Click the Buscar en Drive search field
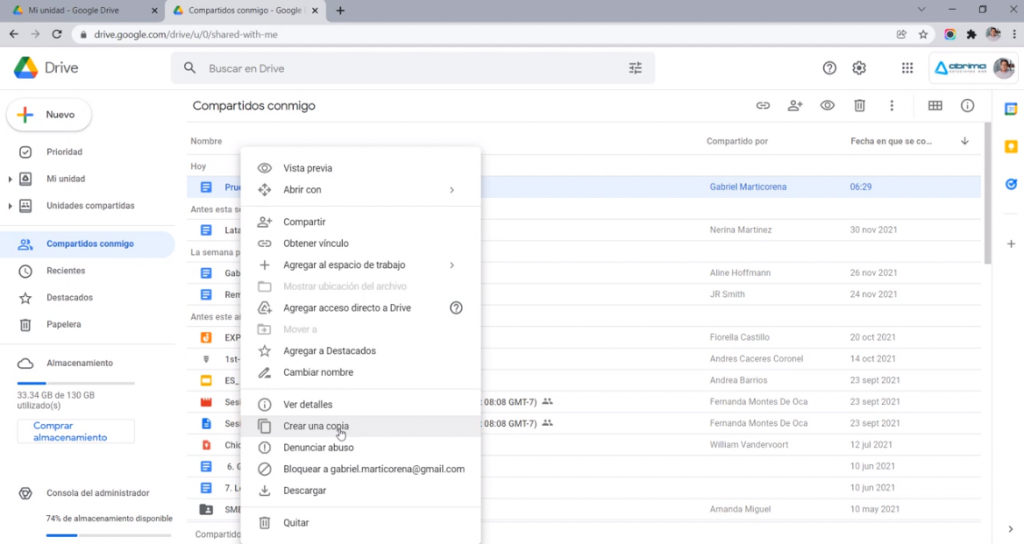This screenshot has height=544, width=1024. pyautogui.click(x=400, y=68)
